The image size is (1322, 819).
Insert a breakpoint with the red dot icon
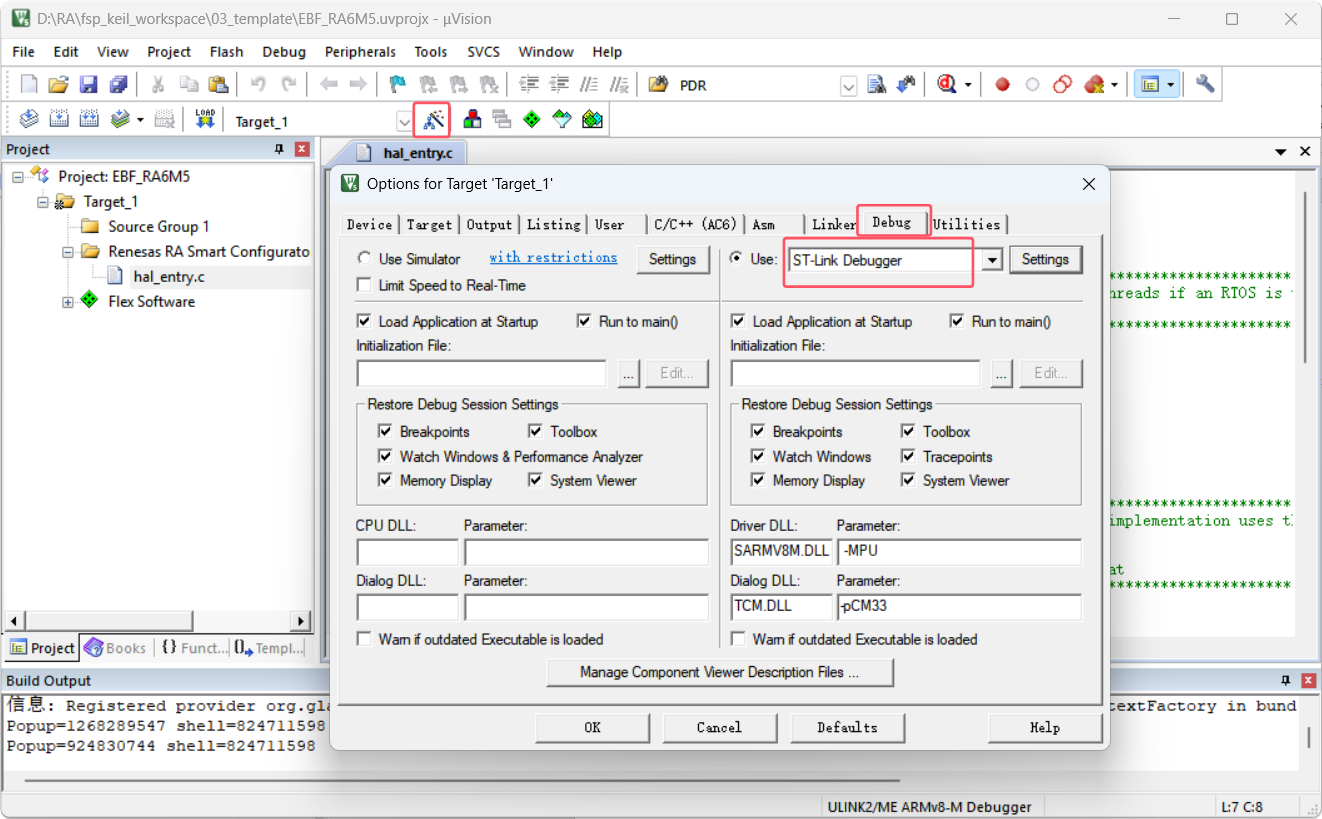1002,85
